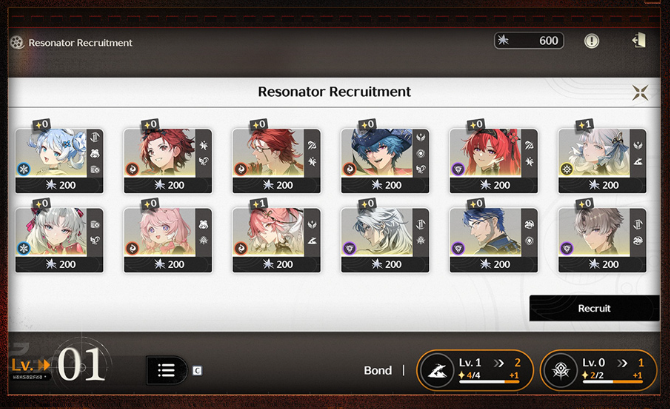Image resolution: width=670 pixels, height=409 pixels.
Task: Pick the pink-haired girl card
Action: tap(168, 240)
